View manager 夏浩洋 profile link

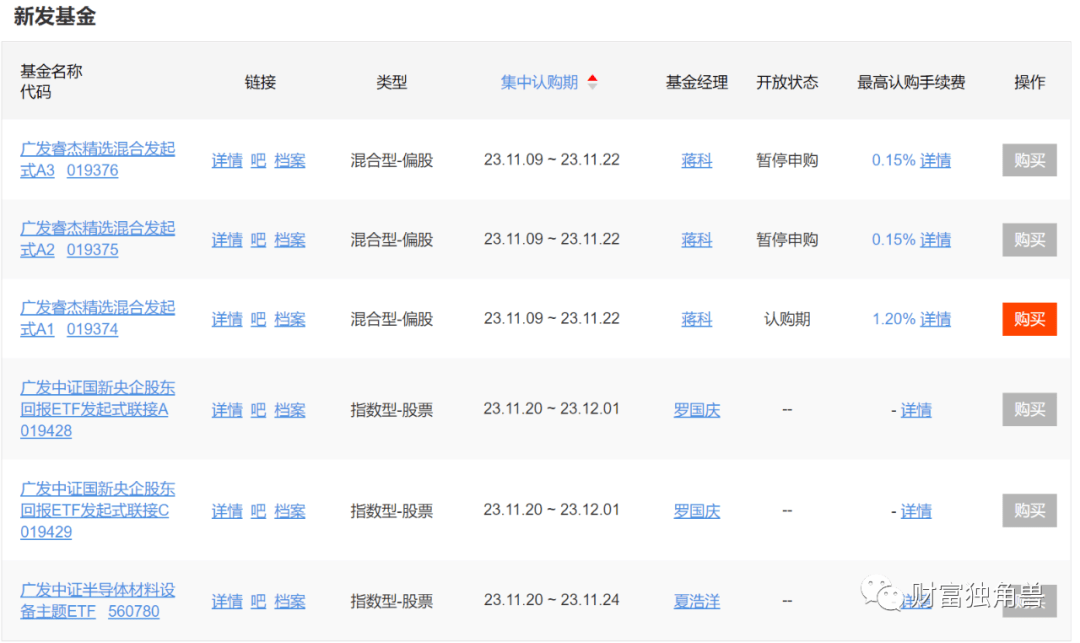pos(696,602)
